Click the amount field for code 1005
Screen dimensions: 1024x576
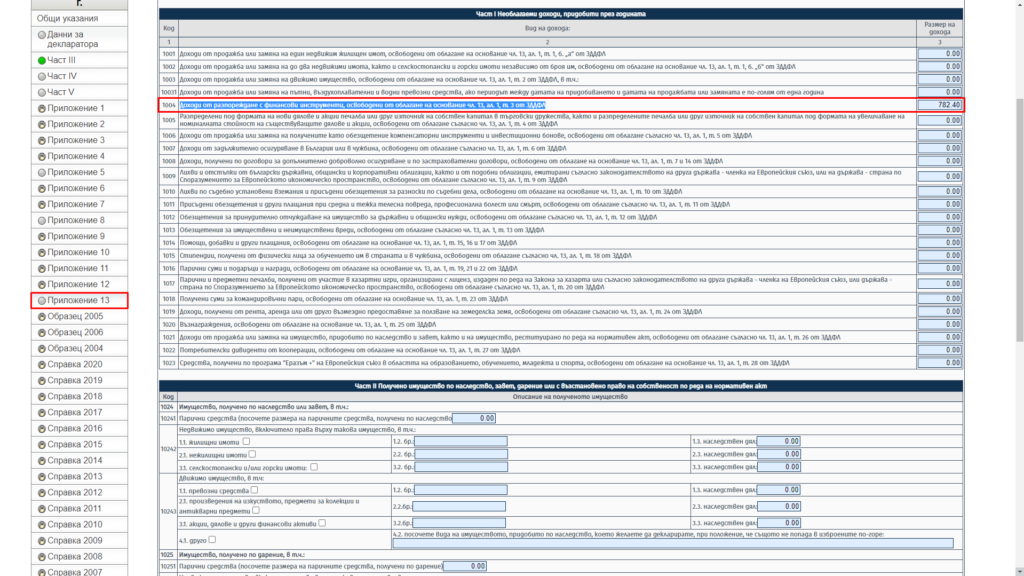coord(940,120)
